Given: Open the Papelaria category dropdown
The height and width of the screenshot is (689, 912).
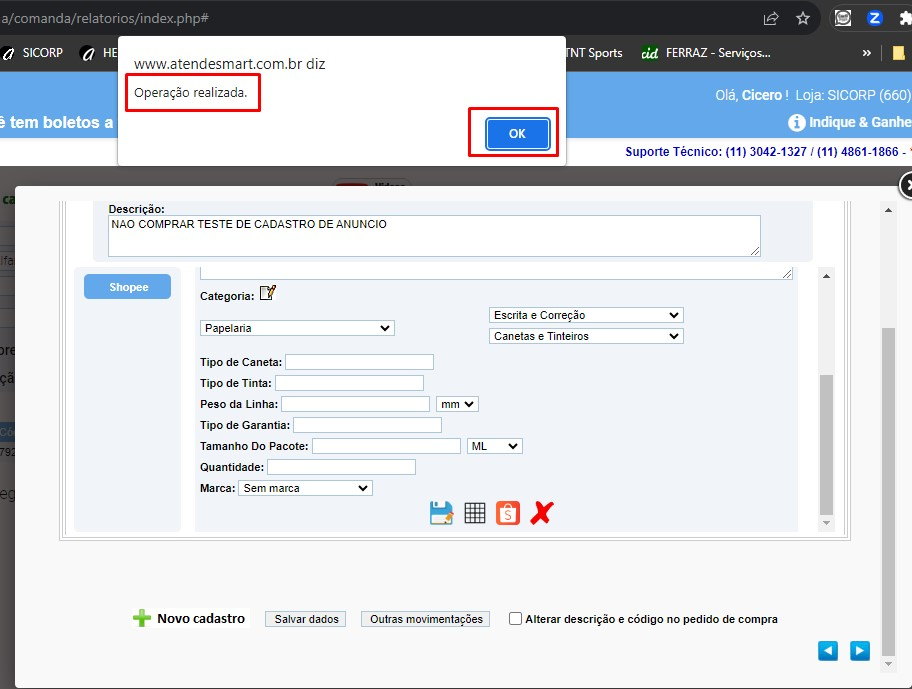Looking at the screenshot, I should click(297, 328).
